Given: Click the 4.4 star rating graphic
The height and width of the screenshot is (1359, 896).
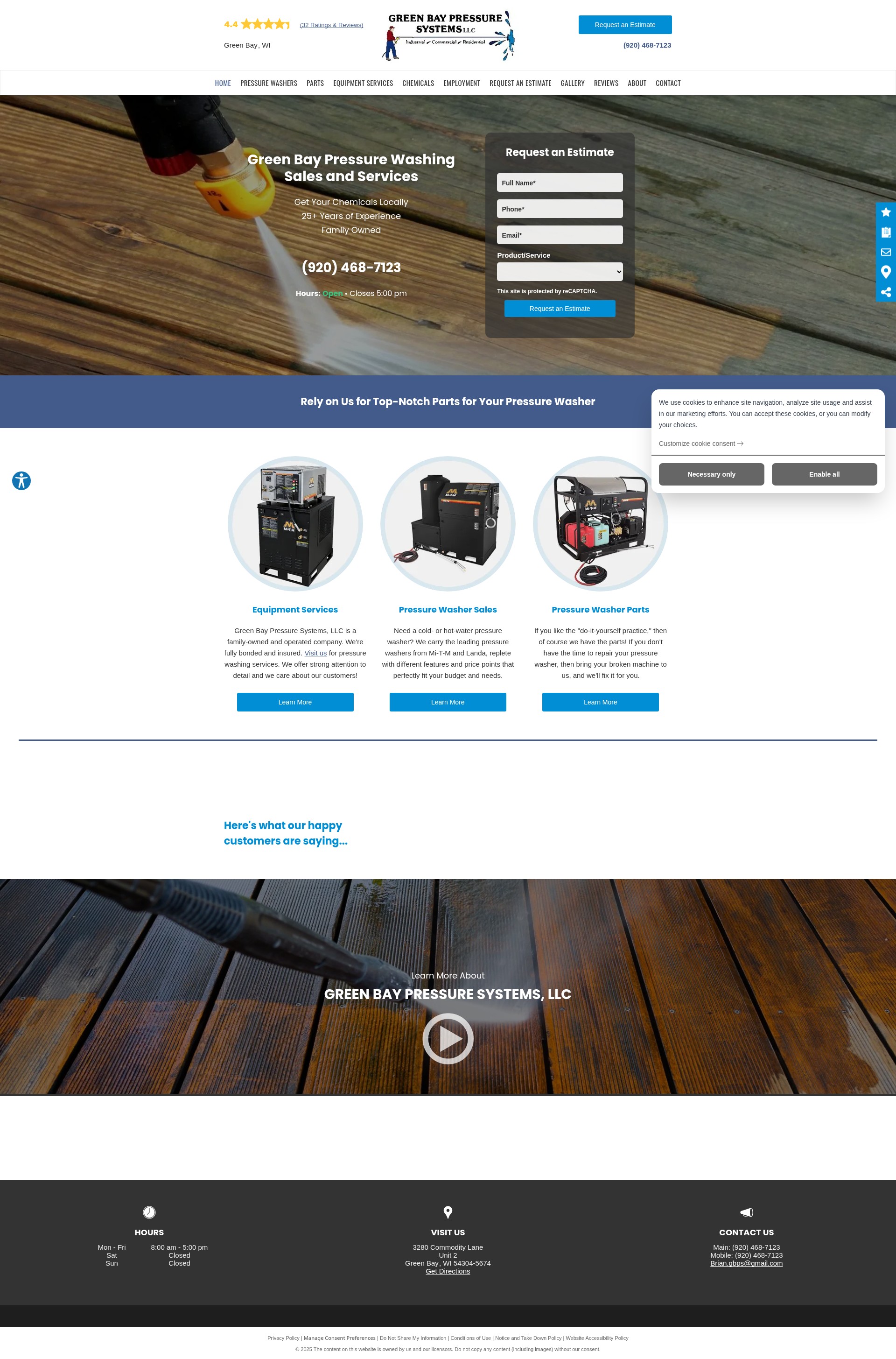Looking at the screenshot, I should [257, 24].
